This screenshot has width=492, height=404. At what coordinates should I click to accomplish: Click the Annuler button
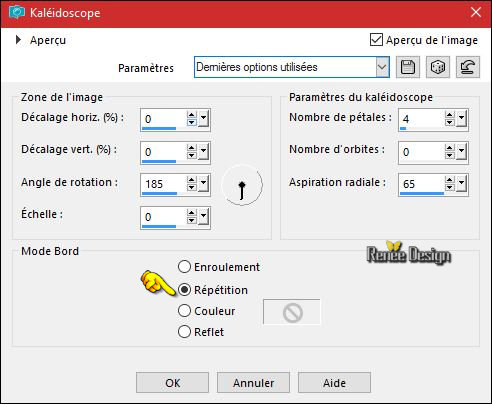tap(253, 383)
